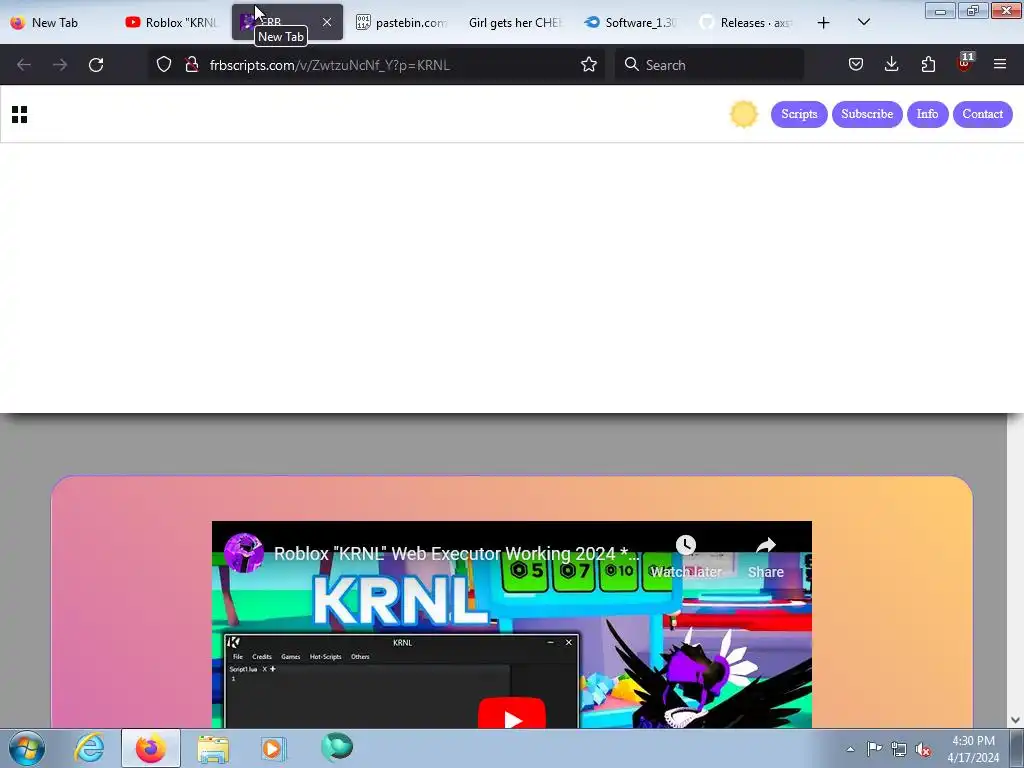Image resolution: width=1024 pixels, height=768 pixels.
Task: Open the site grid menu icon
Action: point(20,114)
